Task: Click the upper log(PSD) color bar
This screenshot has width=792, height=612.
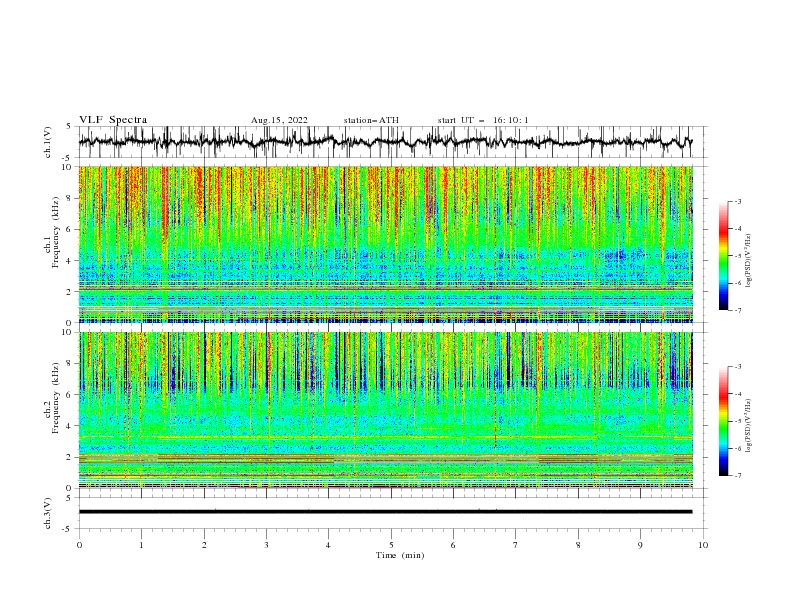Action: point(723,255)
